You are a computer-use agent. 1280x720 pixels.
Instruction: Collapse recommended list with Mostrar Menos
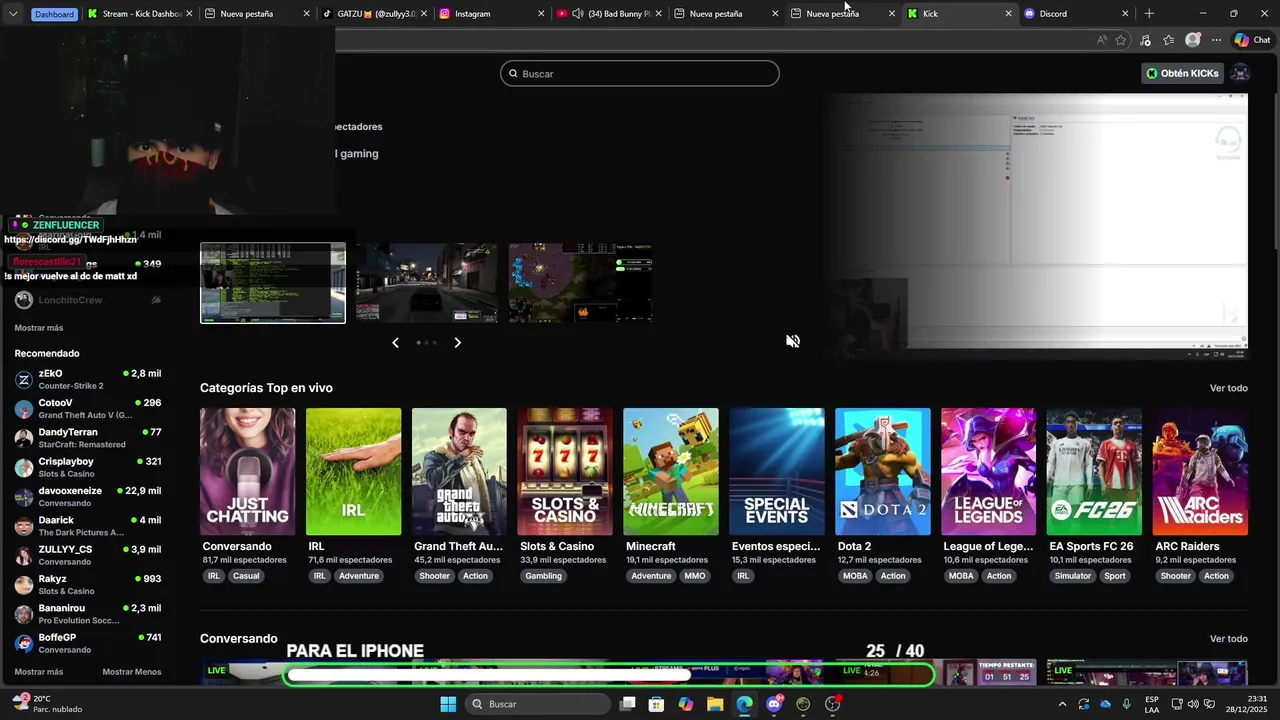pos(132,672)
